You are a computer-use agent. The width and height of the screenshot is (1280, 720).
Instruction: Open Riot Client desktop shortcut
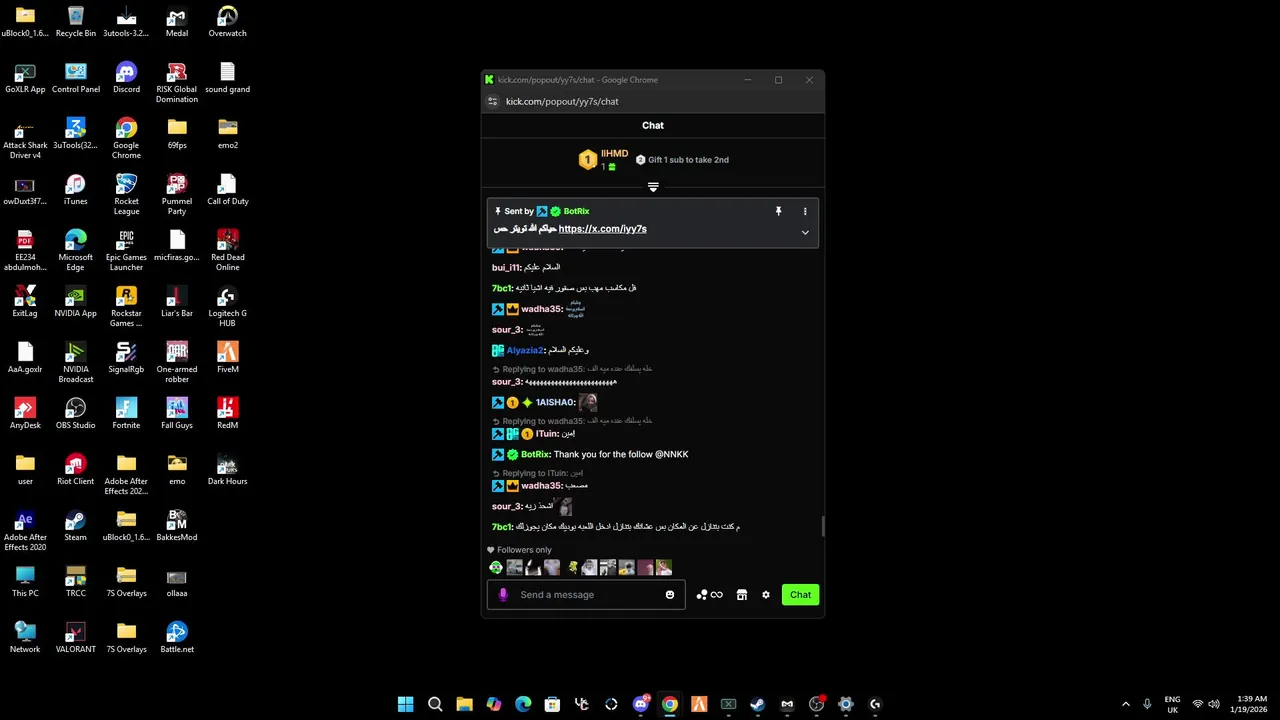pyautogui.click(x=75, y=470)
